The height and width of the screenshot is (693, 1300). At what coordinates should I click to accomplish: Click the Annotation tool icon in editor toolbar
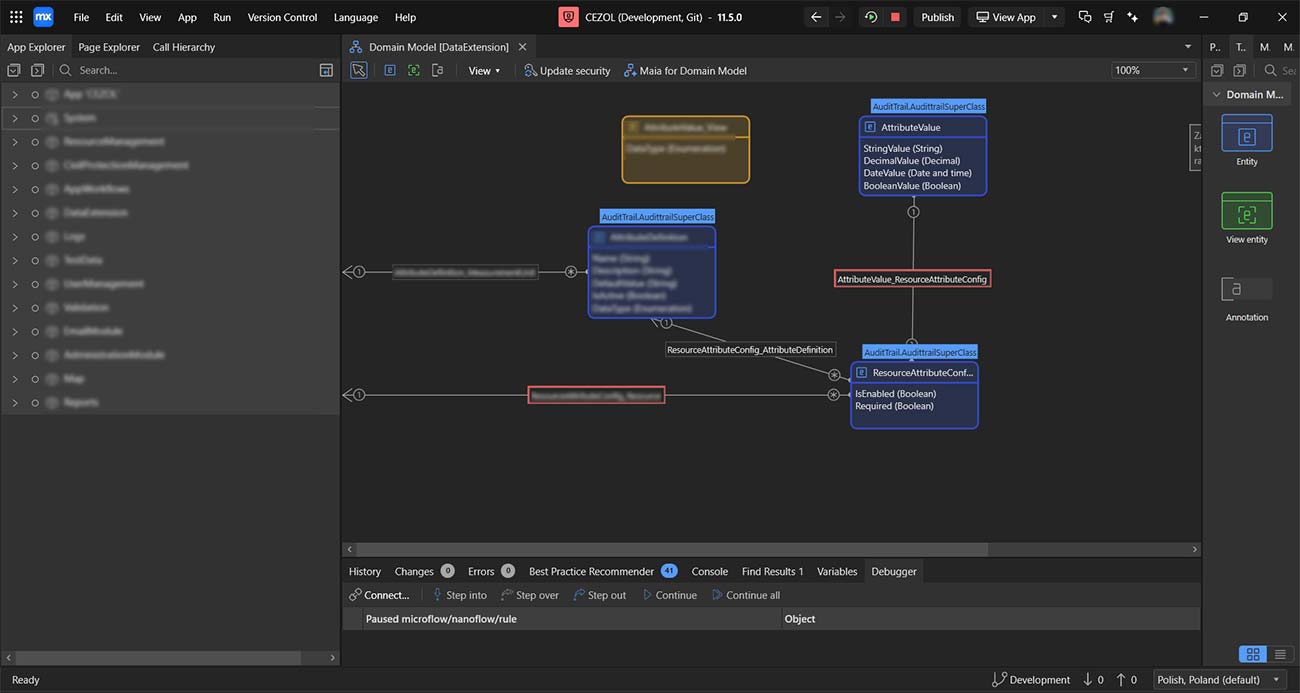[438, 70]
